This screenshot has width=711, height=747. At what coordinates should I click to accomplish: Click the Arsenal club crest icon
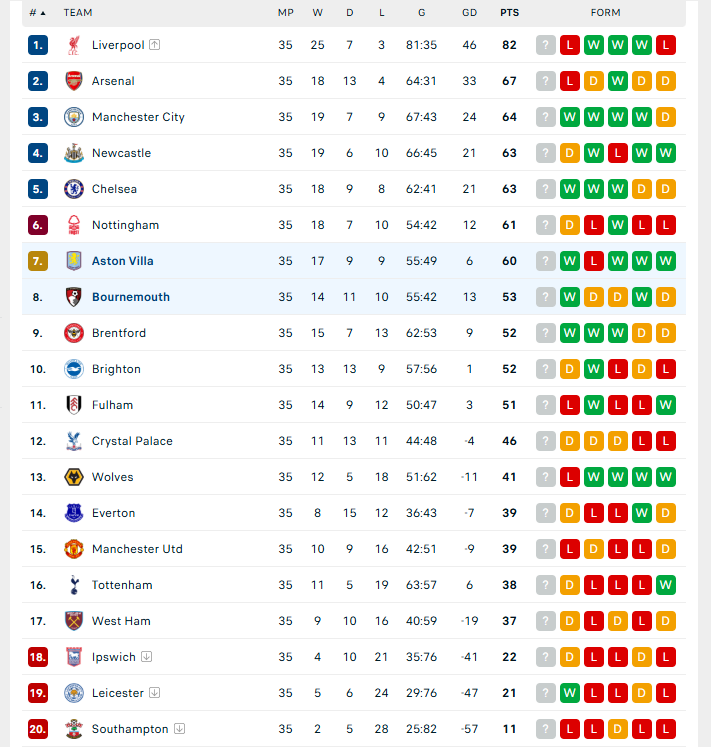click(74, 81)
